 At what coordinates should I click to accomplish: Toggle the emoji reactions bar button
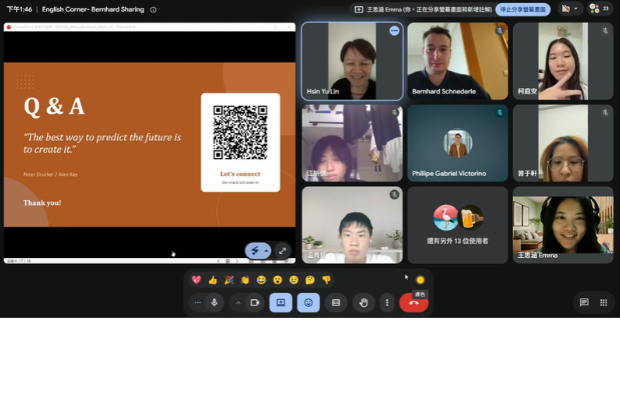click(x=308, y=302)
